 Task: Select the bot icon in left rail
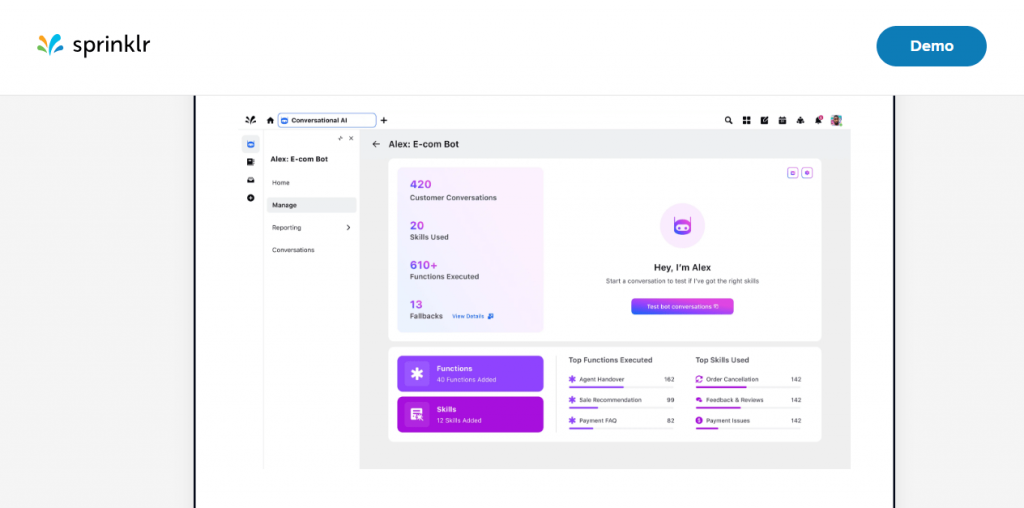tap(251, 144)
